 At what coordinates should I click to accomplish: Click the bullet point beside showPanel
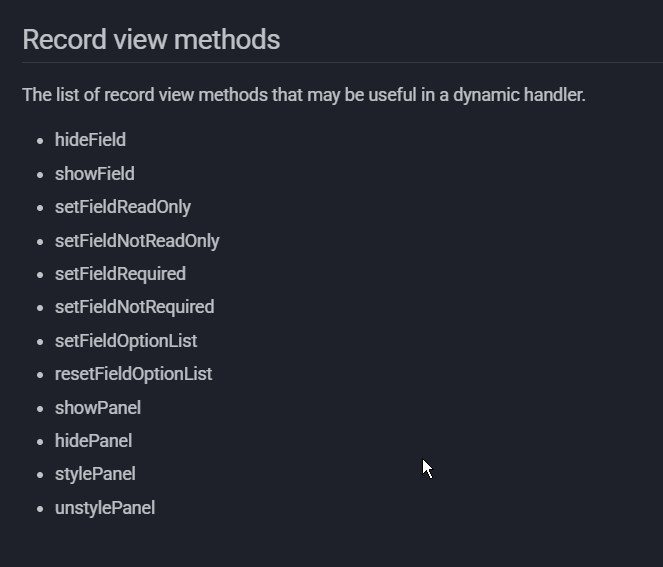[40, 409]
